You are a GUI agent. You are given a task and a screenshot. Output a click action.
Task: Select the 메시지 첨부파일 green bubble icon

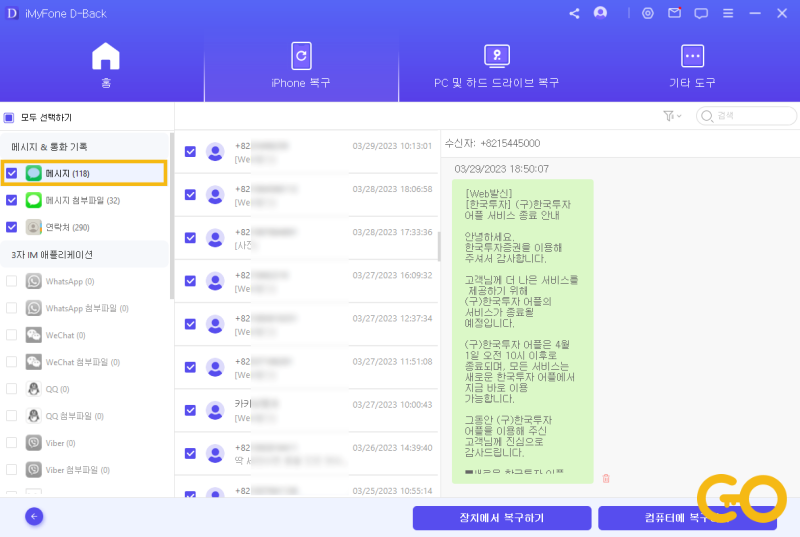(x=34, y=200)
